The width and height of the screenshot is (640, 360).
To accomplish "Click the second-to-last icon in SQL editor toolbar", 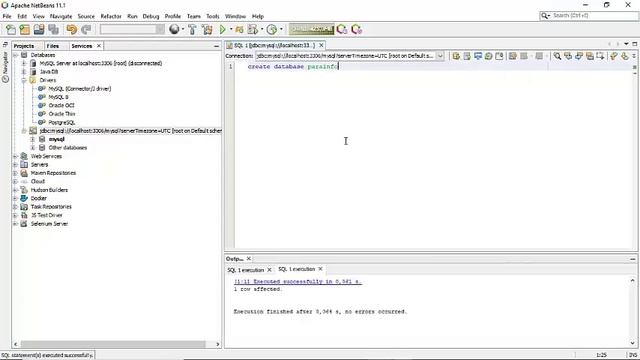I will 614,56.
